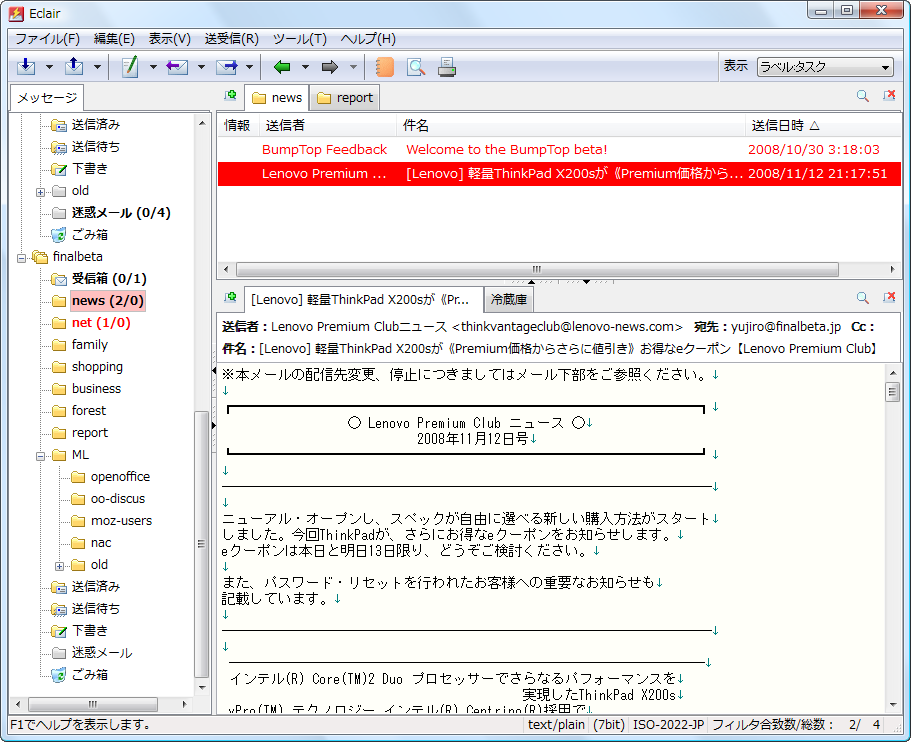
Task: Open the upper 送信待ち outbox folder
Action: point(95,146)
